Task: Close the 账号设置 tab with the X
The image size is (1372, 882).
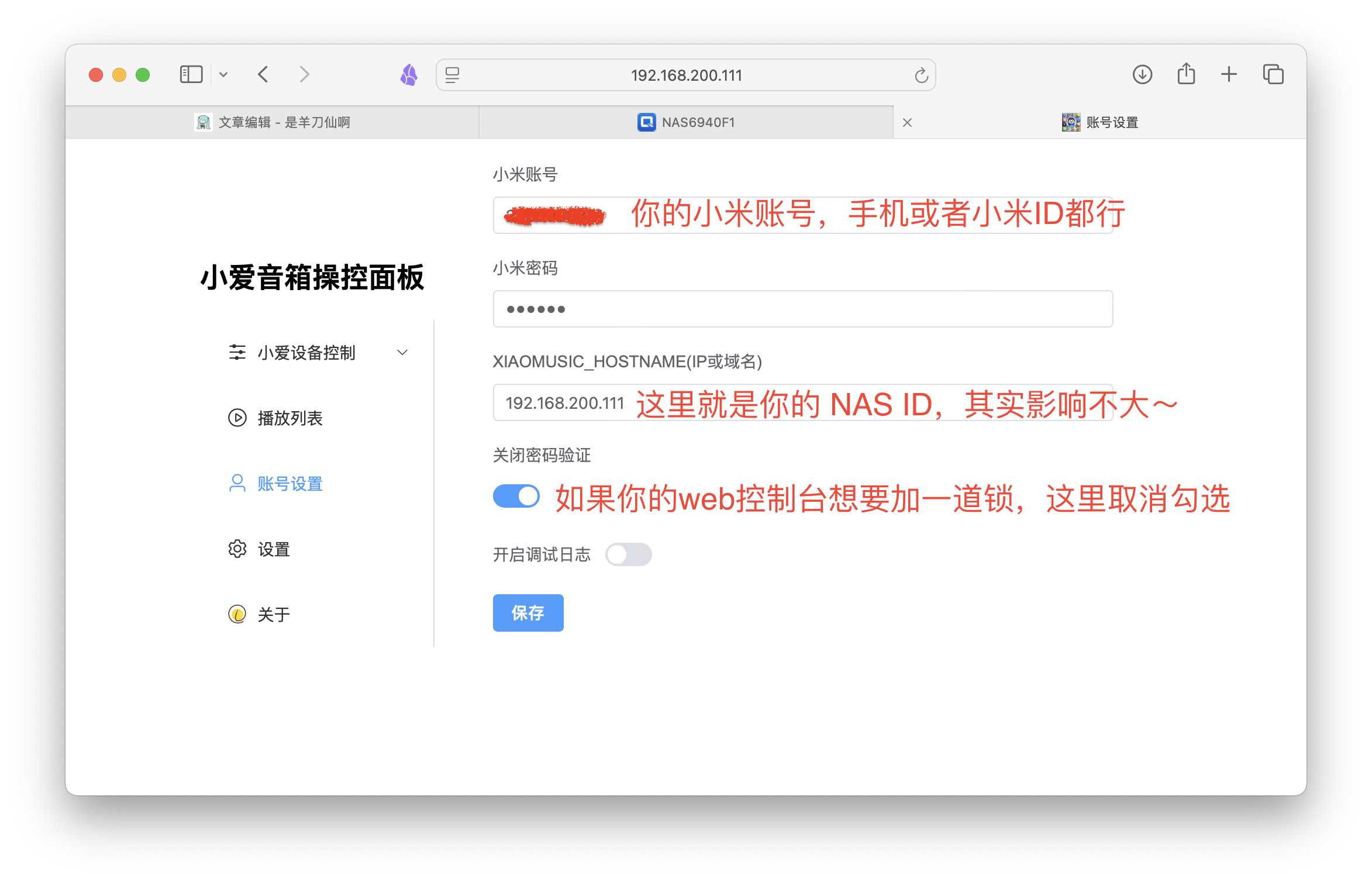Action: pyautogui.click(x=907, y=122)
